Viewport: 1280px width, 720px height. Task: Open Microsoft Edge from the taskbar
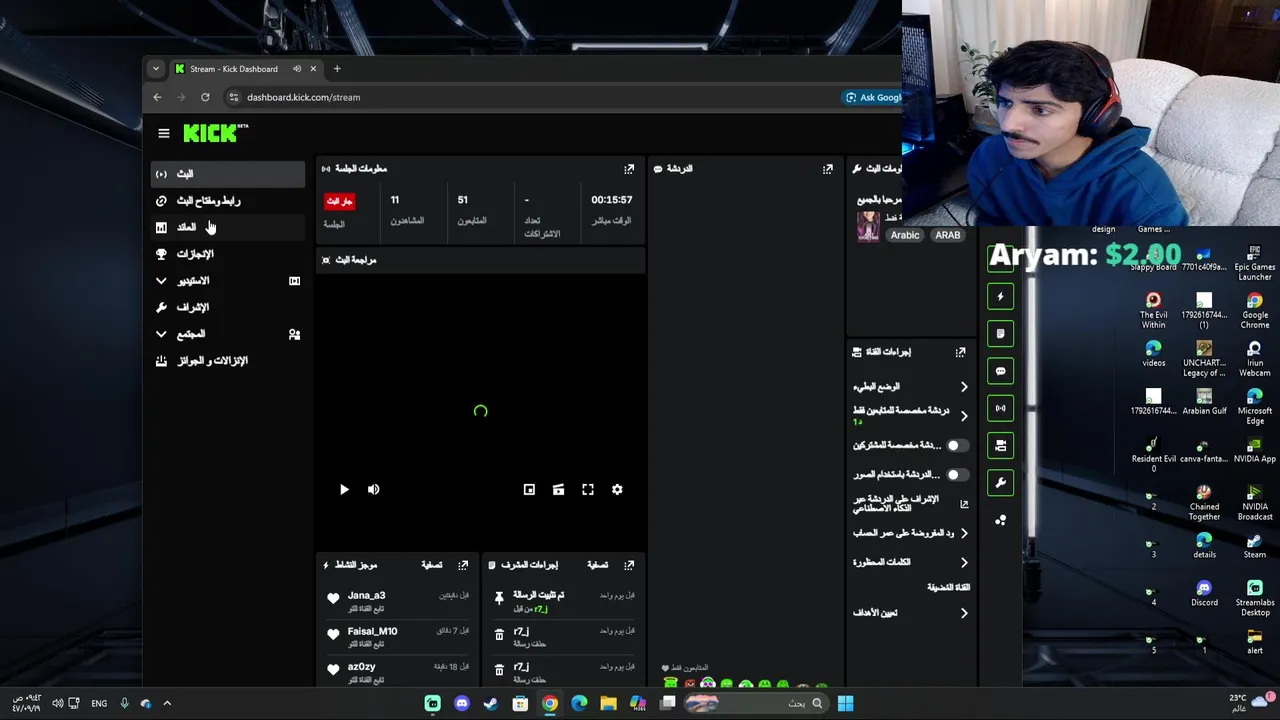pos(579,704)
